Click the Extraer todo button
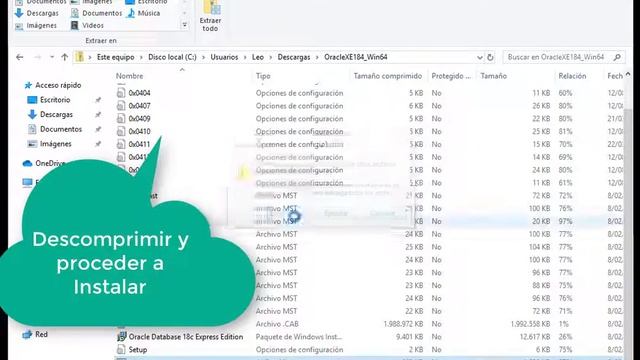640x360 pixels. pos(210,16)
